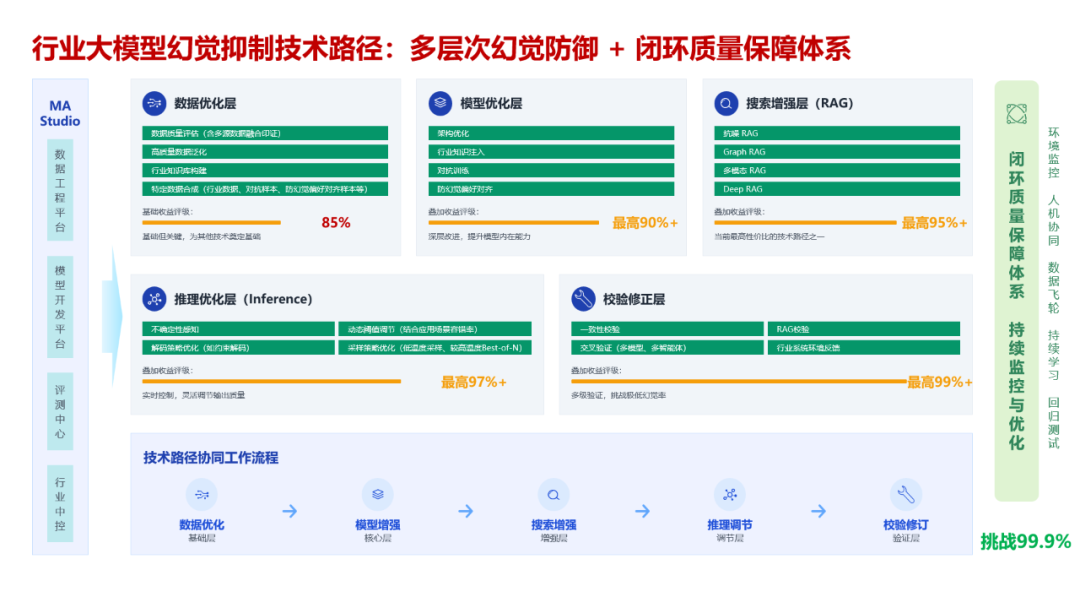Click the orange rating bar under 推理优化层
The height and width of the screenshot is (608, 1080).
coord(271,381)
